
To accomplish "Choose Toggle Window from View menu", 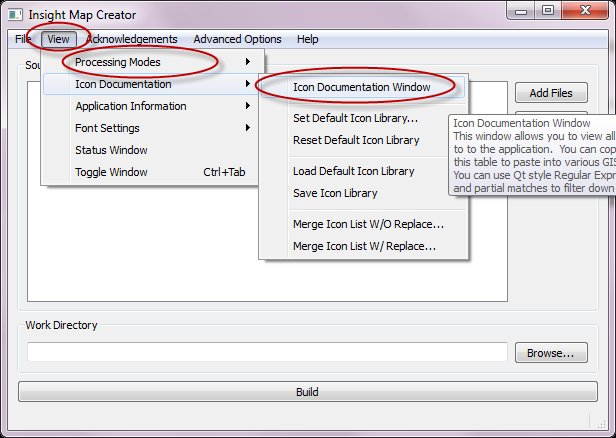I will (x=110, y=172).
